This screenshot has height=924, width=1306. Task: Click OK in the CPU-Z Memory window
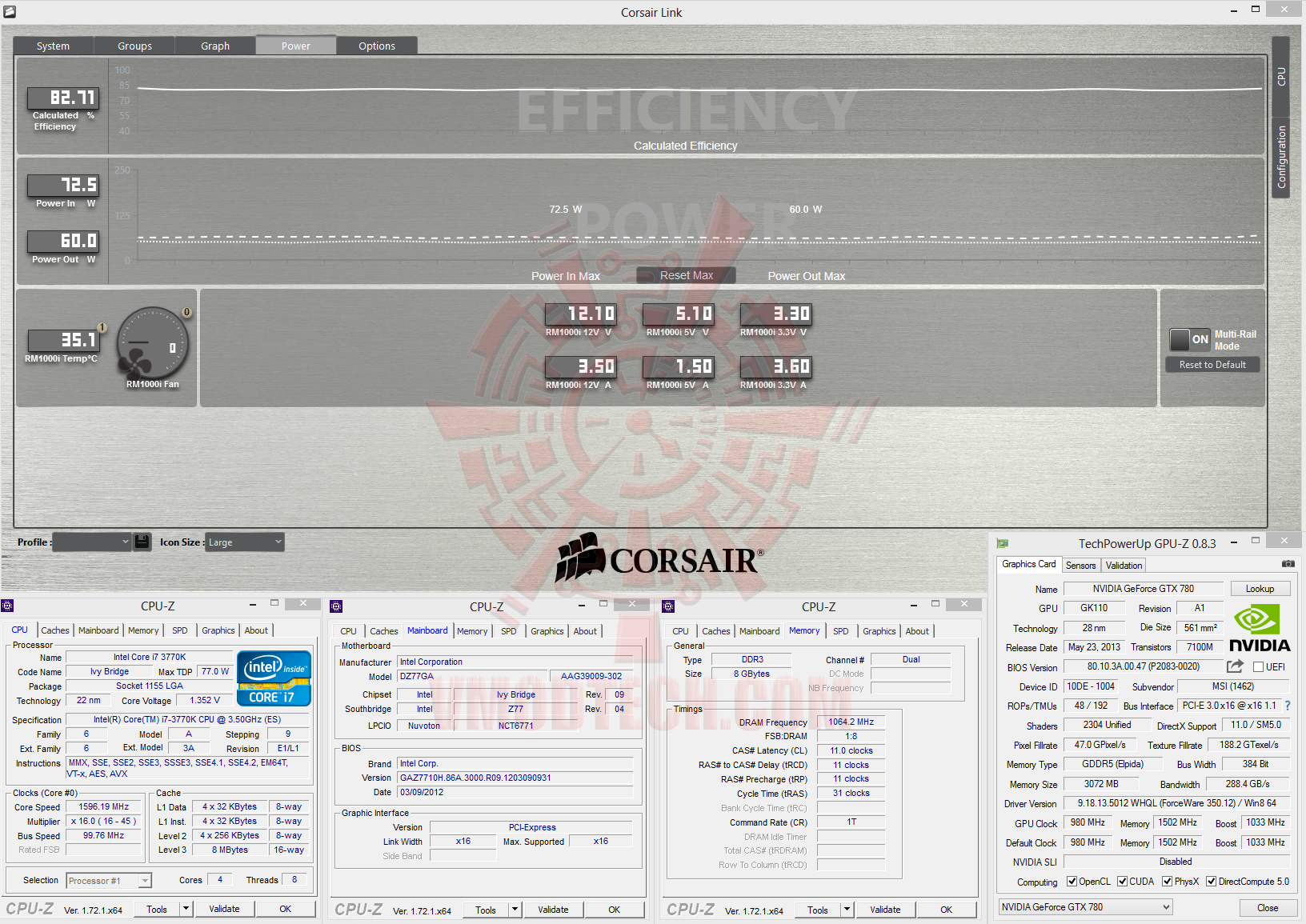coord(946,910)
